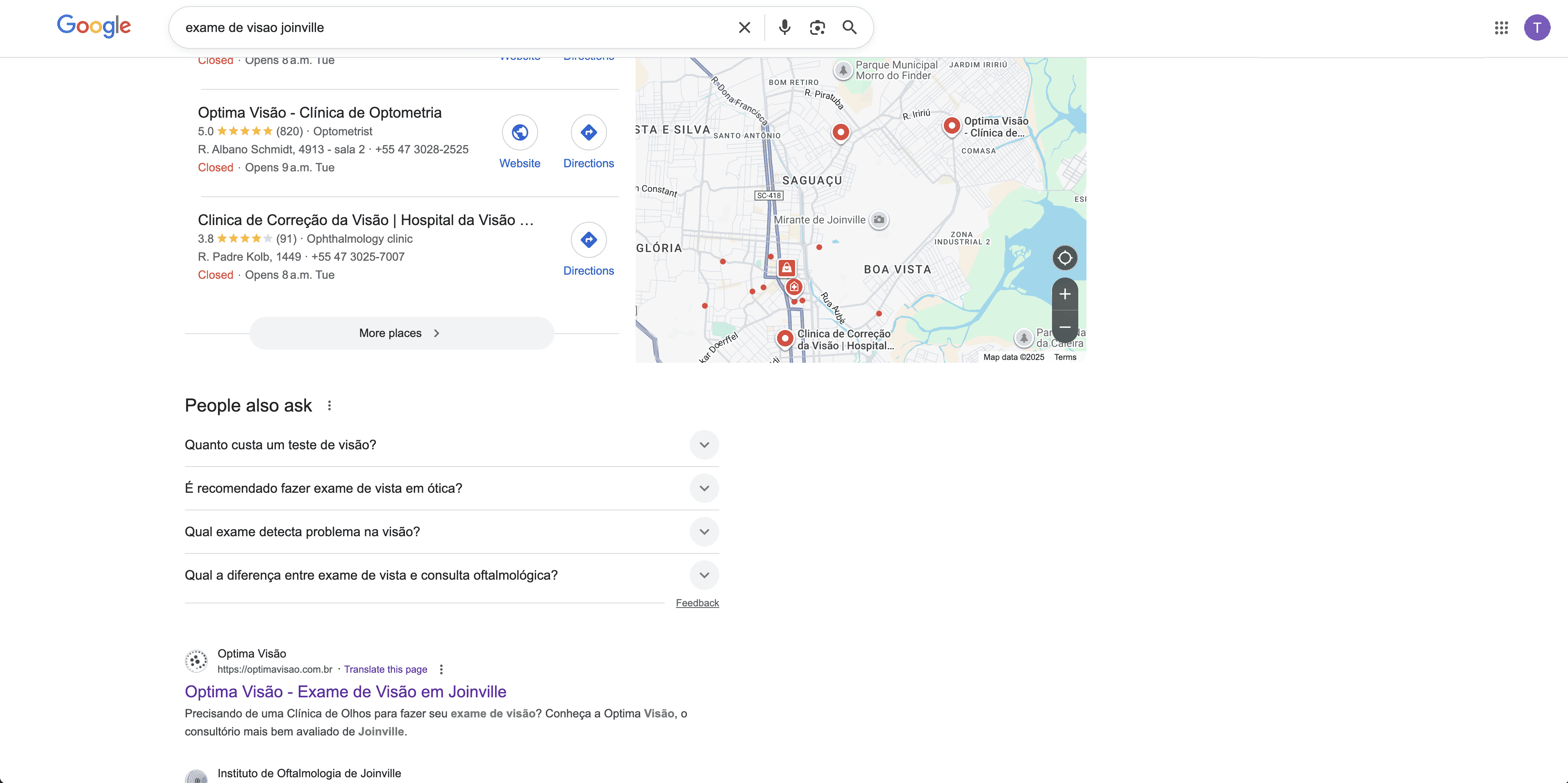Expand the exame de vista versus consulta question
The height and width of the screenshot is (783, 1568).
(x=704, y=576)
